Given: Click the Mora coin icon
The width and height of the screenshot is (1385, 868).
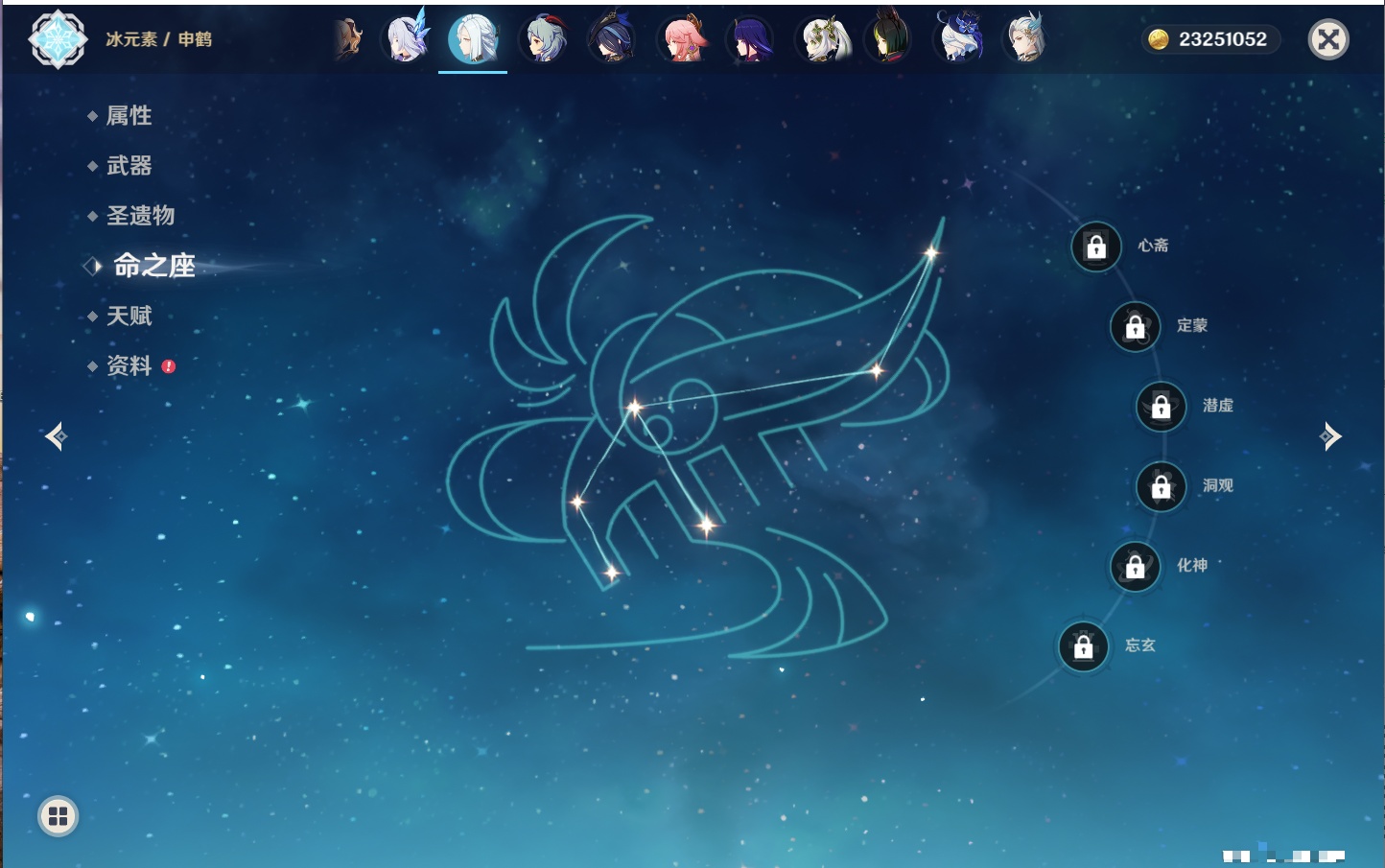Looking at the screenshot, I should (1159, 39).
